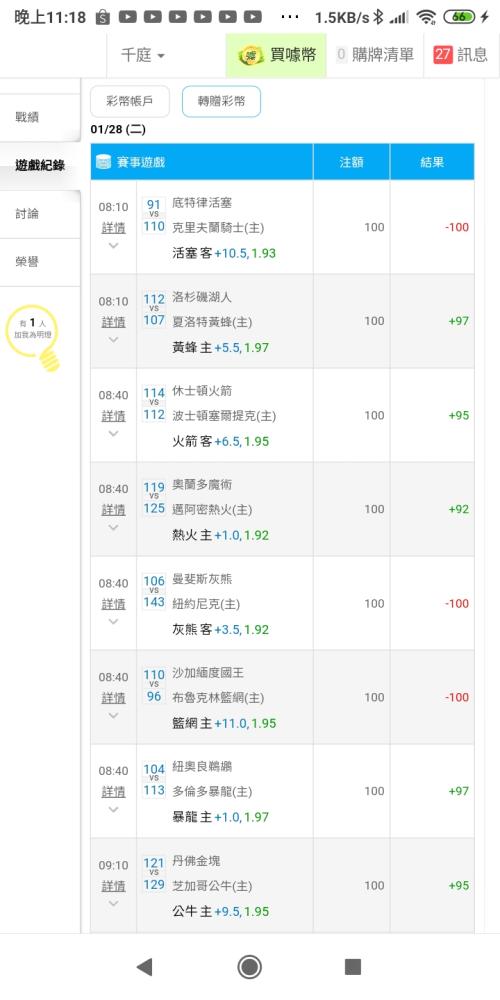Select the 榮譽 sidebar tab
The width and height of the screenshot is (500, 1000).
pos(40,262)
